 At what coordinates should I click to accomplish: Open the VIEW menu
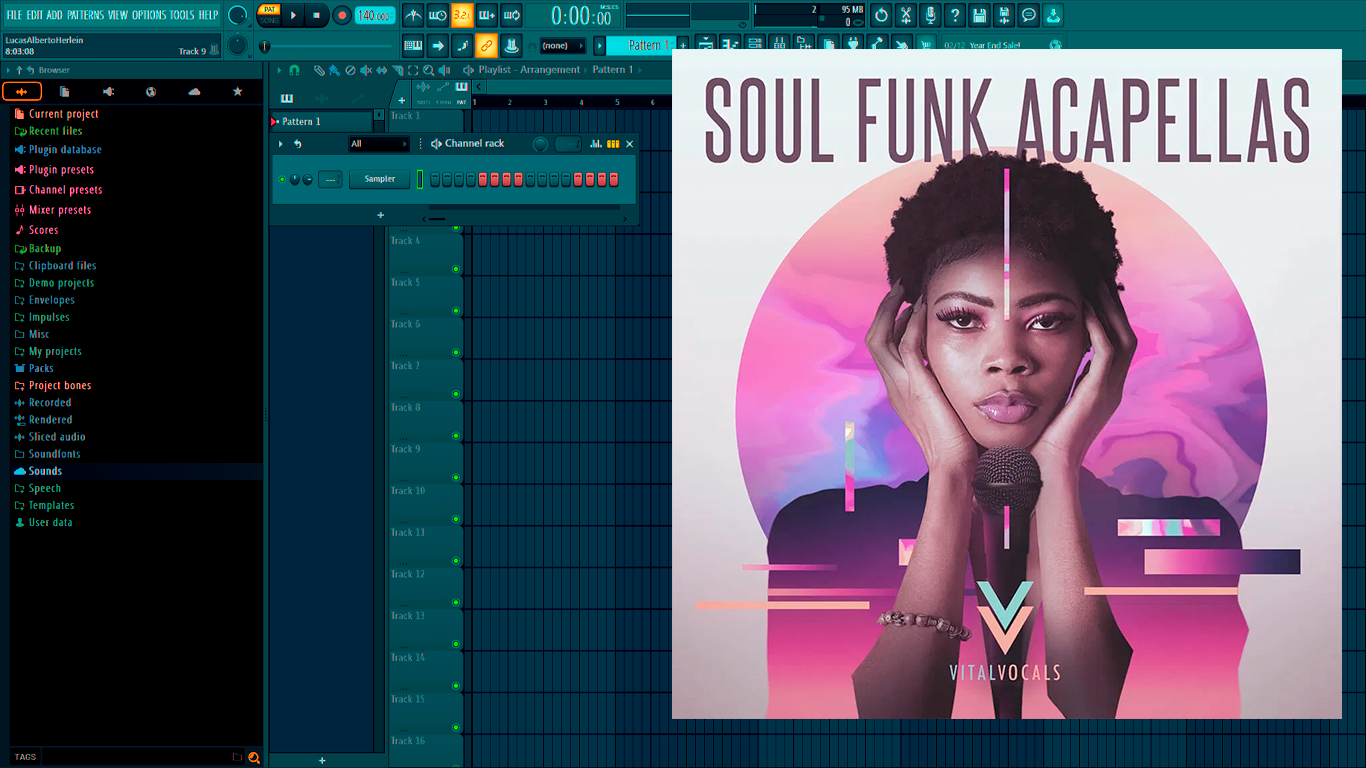click(118, 15)
